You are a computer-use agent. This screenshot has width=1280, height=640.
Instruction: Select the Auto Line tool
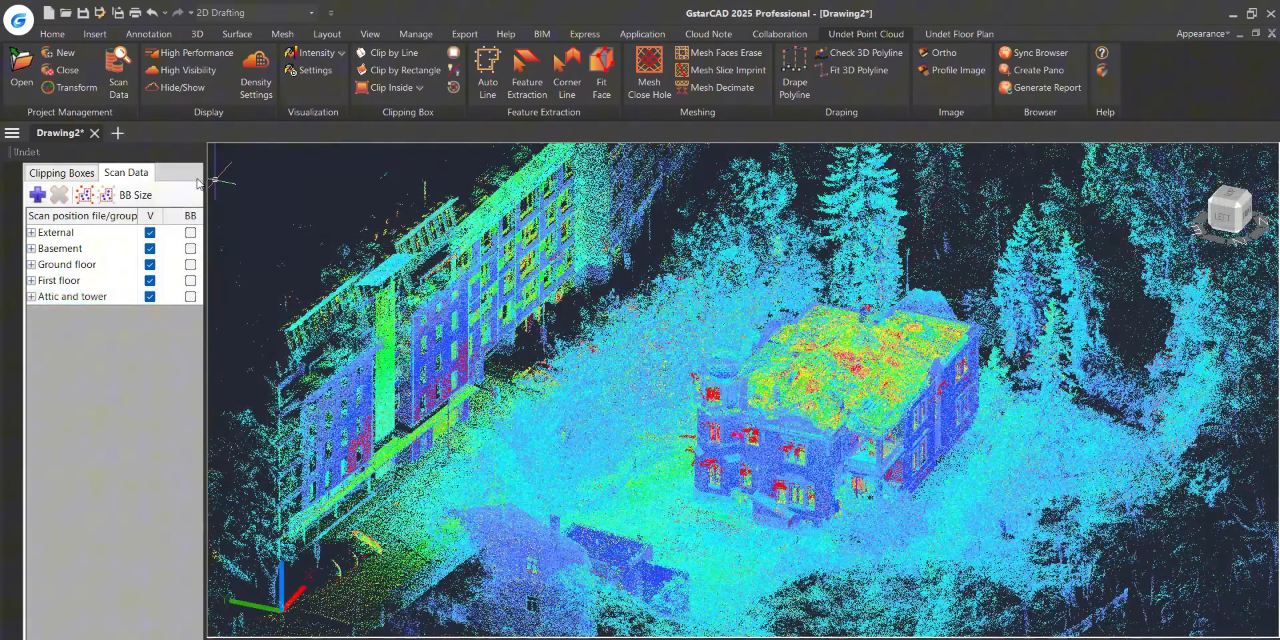[x=488, y=74]
